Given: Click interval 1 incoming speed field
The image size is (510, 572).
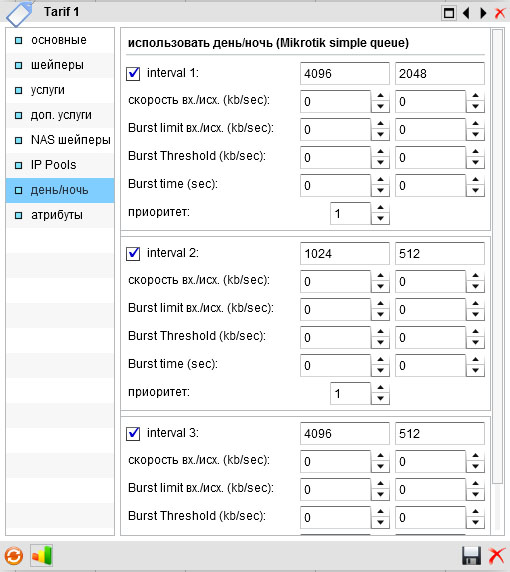Looking at the screenshot, I should 336,101.
